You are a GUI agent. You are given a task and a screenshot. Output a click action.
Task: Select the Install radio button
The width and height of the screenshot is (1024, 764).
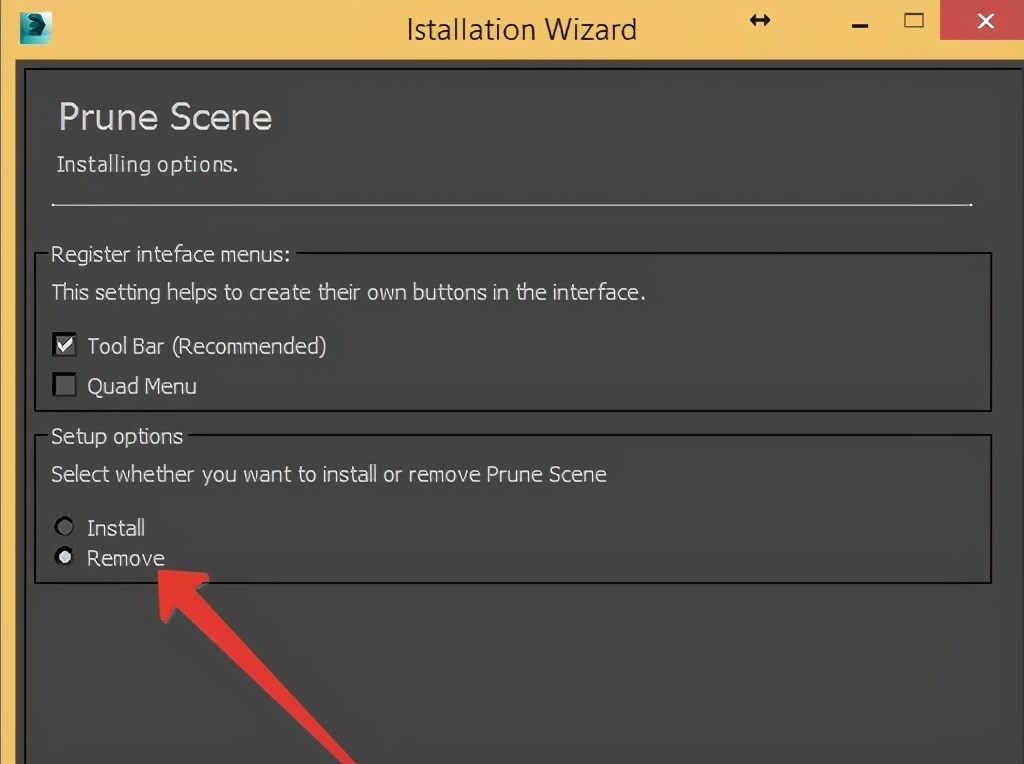65,526
